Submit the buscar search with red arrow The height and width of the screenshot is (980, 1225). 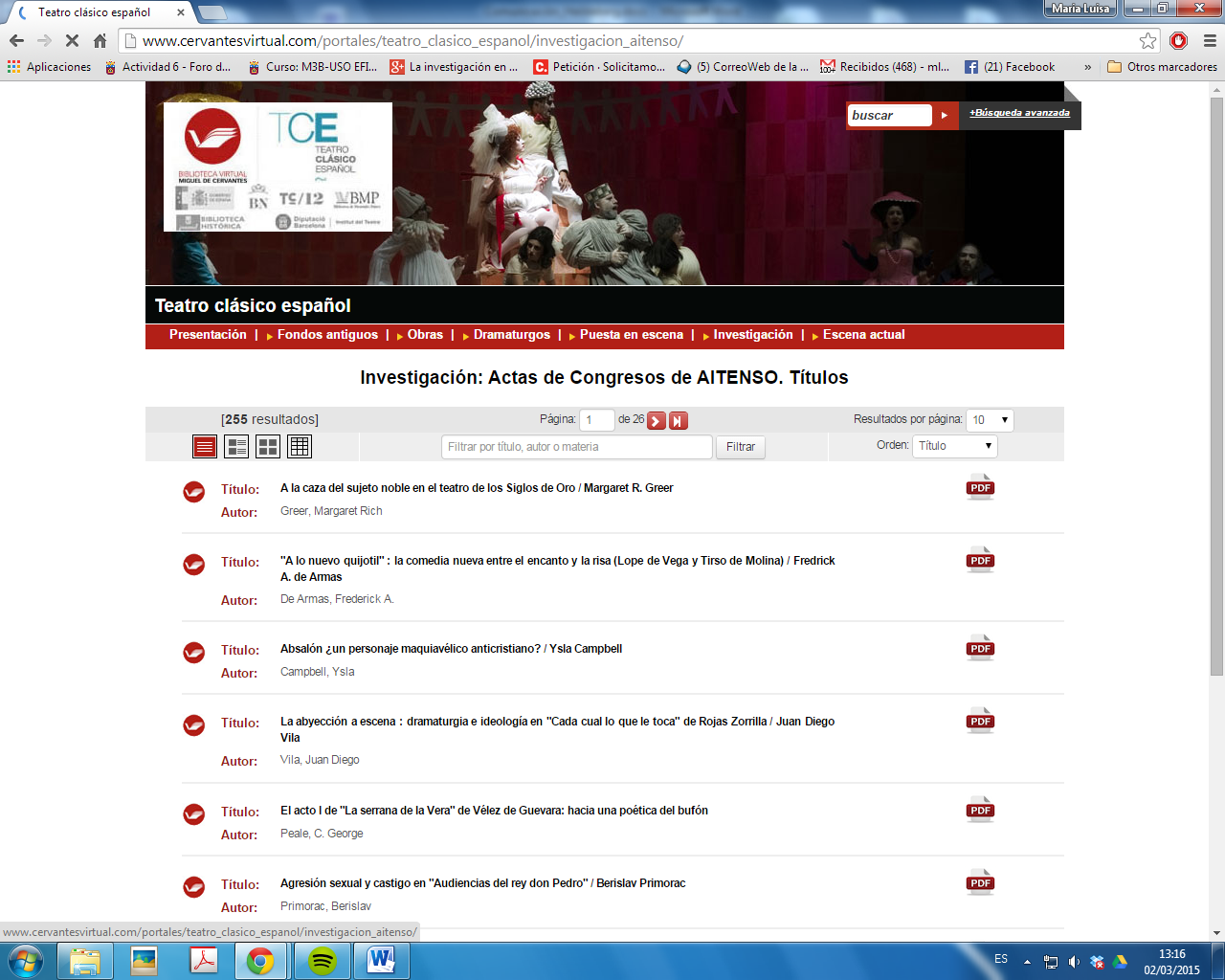tap(944, 115)
